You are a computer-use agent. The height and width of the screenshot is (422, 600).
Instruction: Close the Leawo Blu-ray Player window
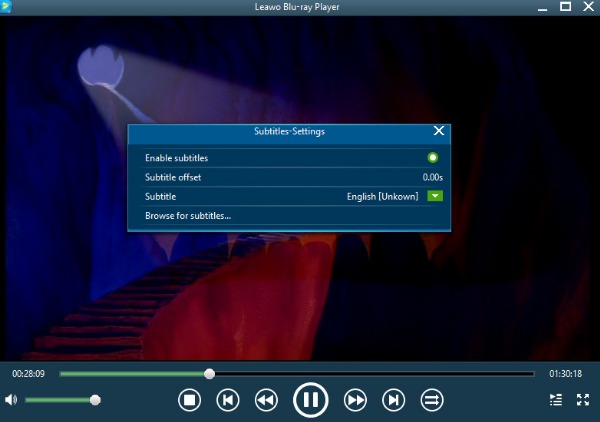click(589, 7)
